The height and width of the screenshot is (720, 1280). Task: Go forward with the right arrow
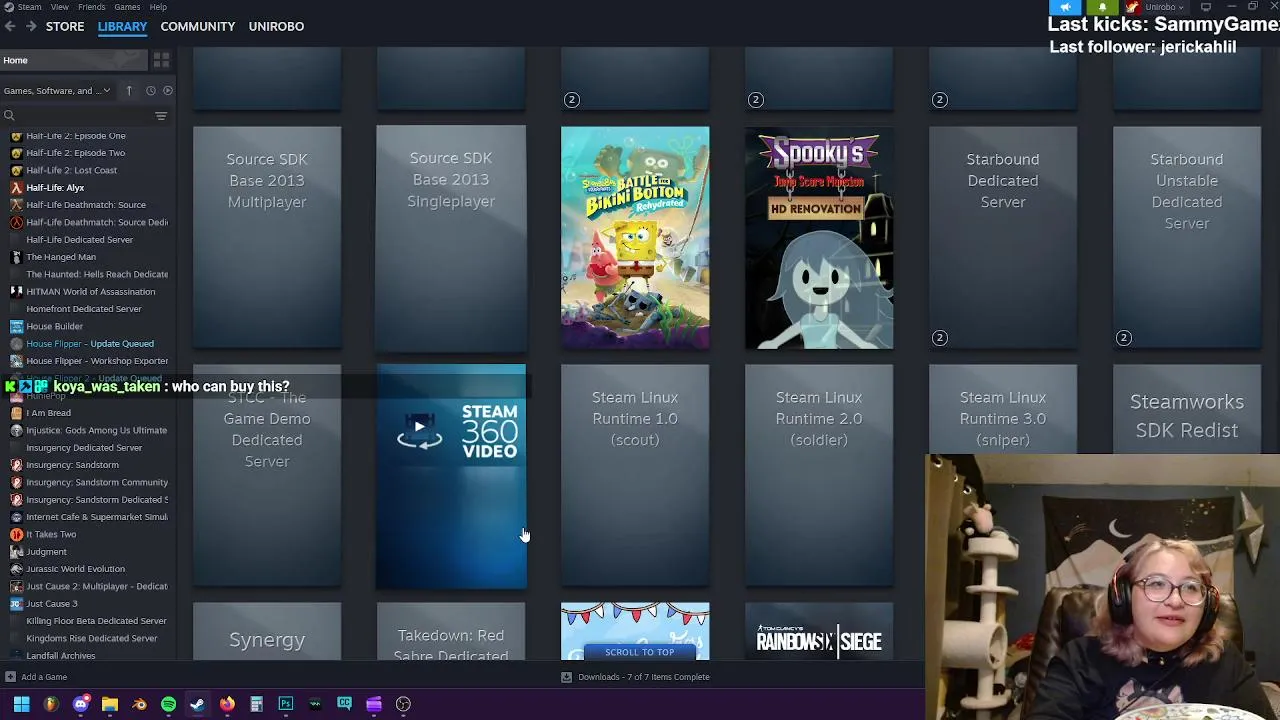coord(31,26)
